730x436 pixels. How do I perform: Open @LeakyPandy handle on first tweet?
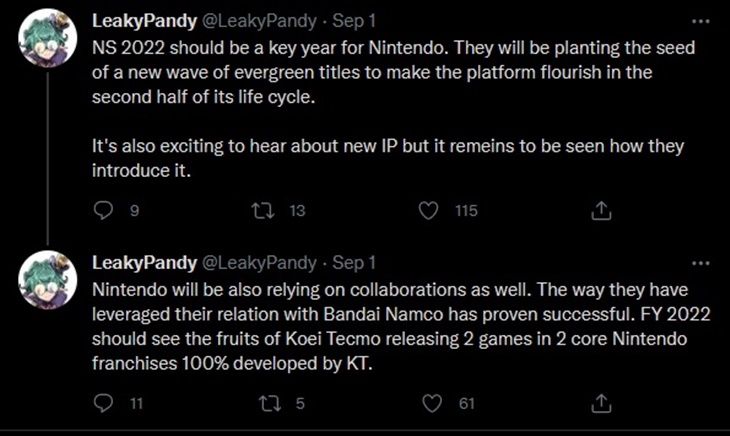pyautogui.click(x=259, y=21)
